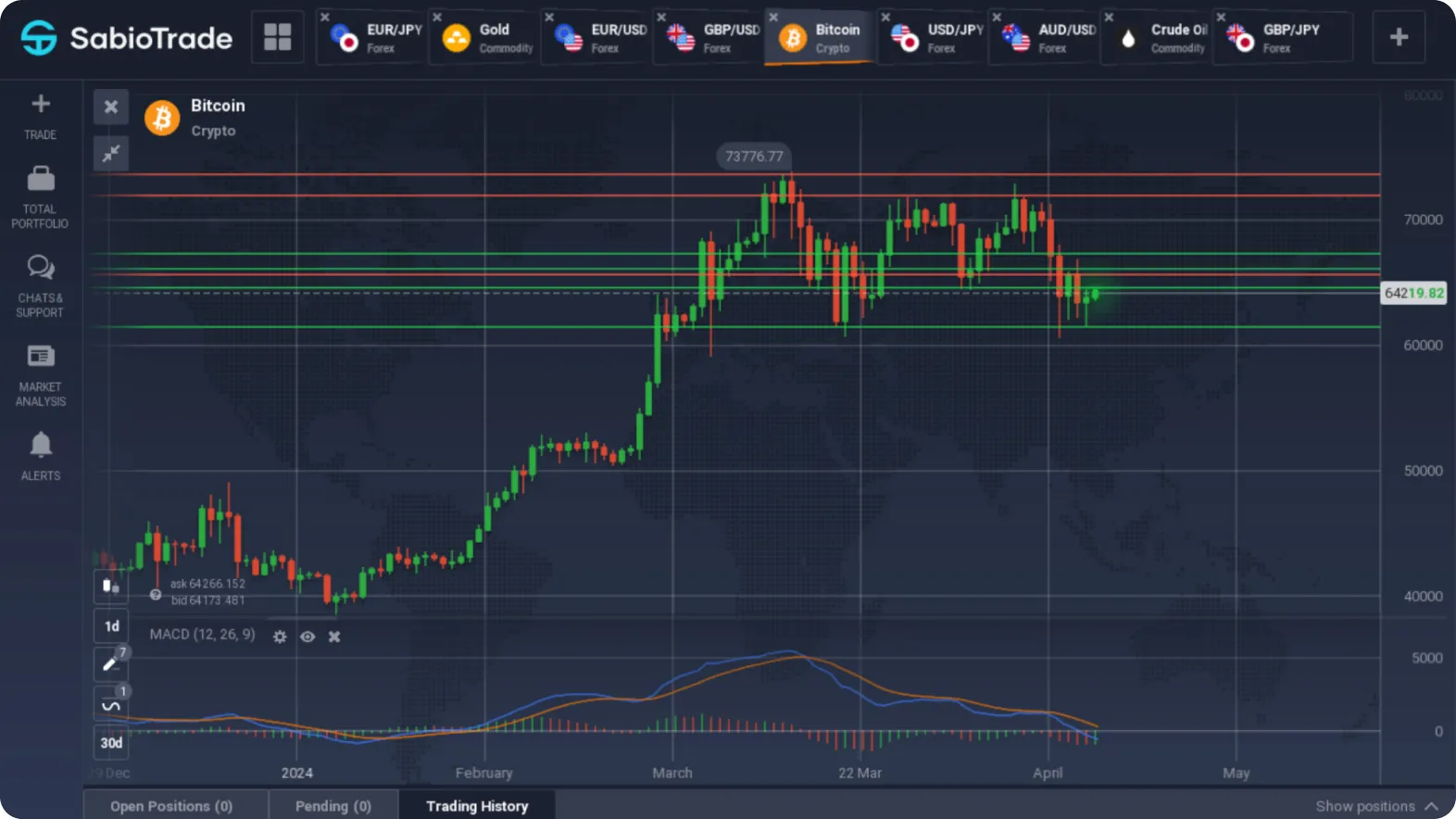Screen dimensions: 1456x819
Task: Select the Bitcoin Crypto tab
Action: tap(822, 38)
